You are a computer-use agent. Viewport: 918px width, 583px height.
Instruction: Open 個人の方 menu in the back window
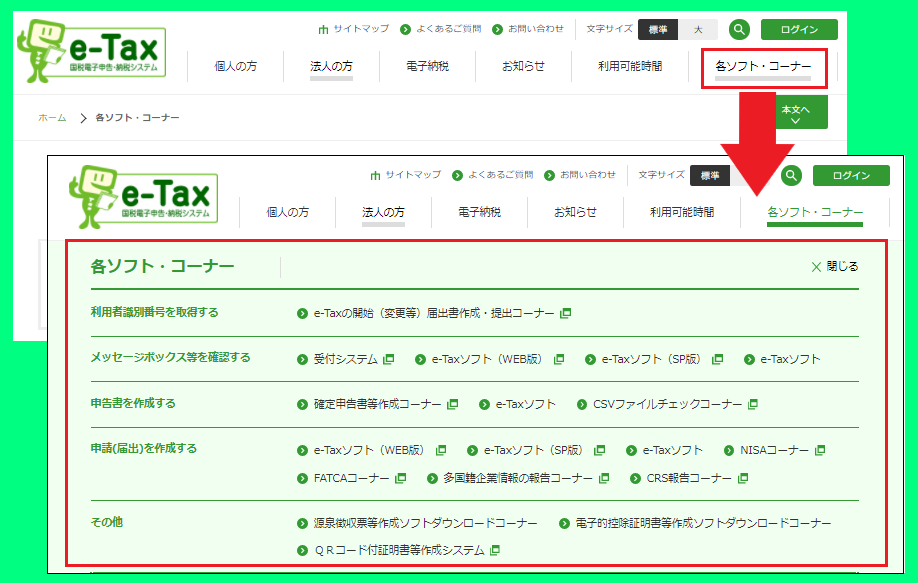pos(235,66)
